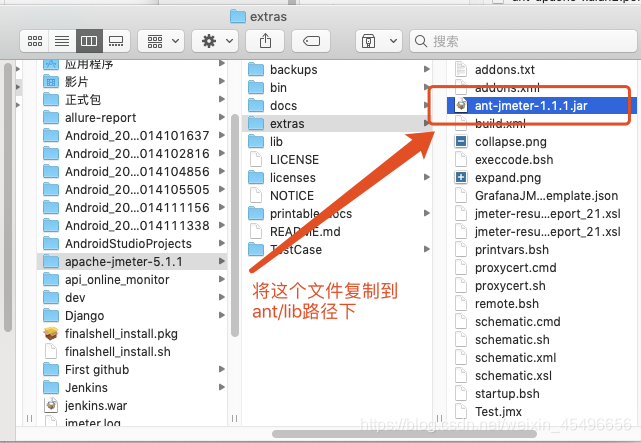641x443 pixels.
Task: Select the lib folder
Action: click(x=337, y=141)
